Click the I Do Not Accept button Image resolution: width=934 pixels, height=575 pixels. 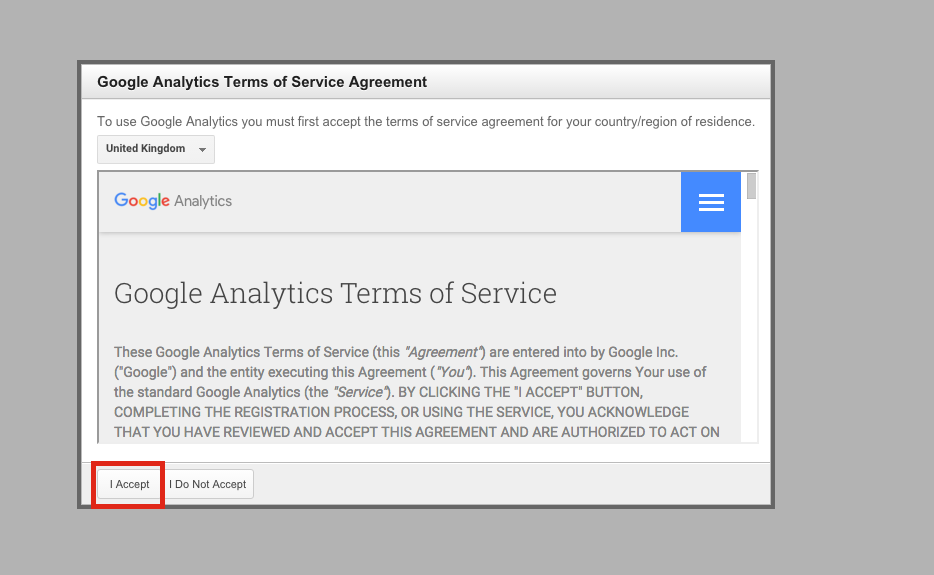coord(207,484)
